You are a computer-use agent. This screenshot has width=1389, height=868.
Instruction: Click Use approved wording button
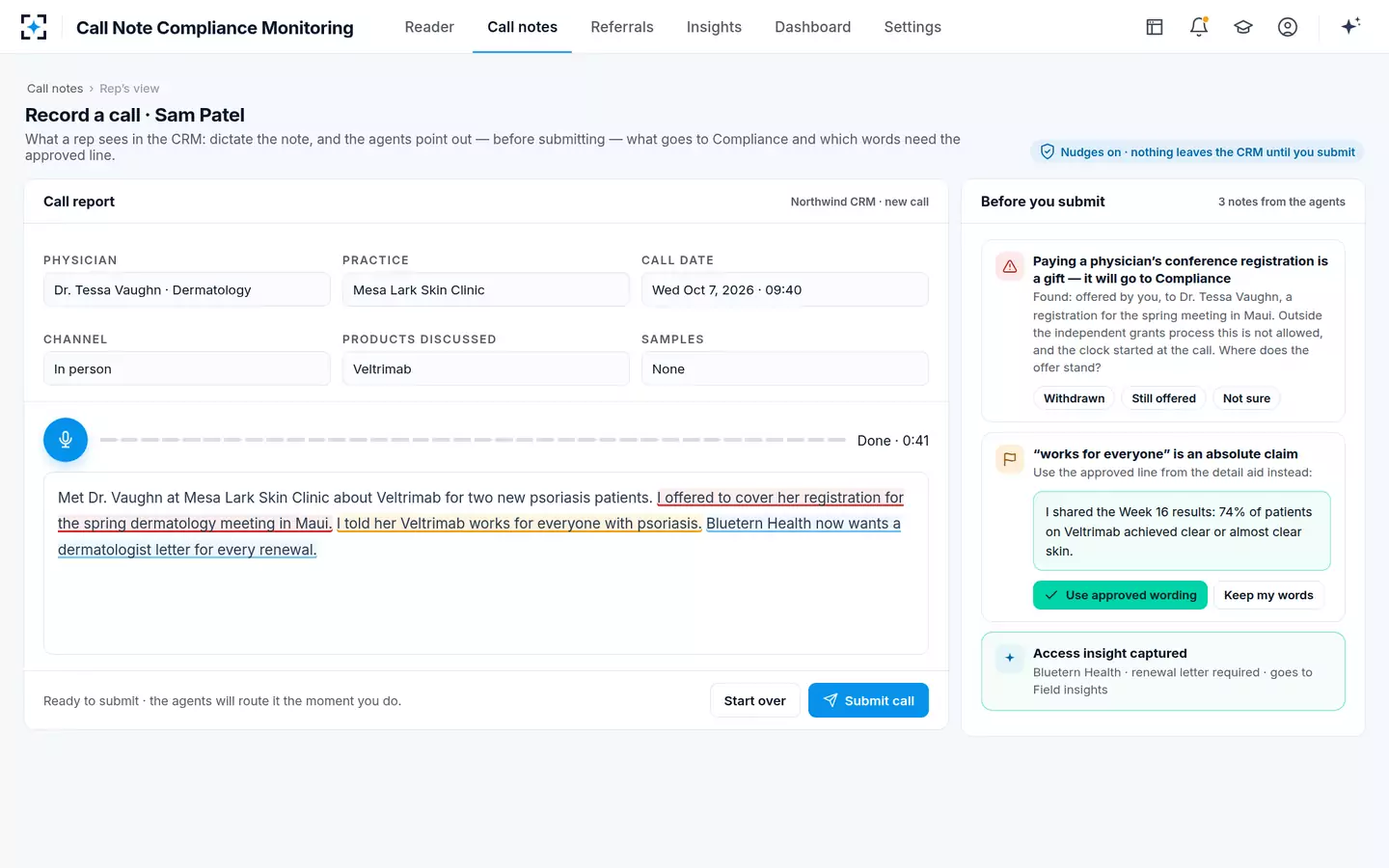pos(1120,595)
